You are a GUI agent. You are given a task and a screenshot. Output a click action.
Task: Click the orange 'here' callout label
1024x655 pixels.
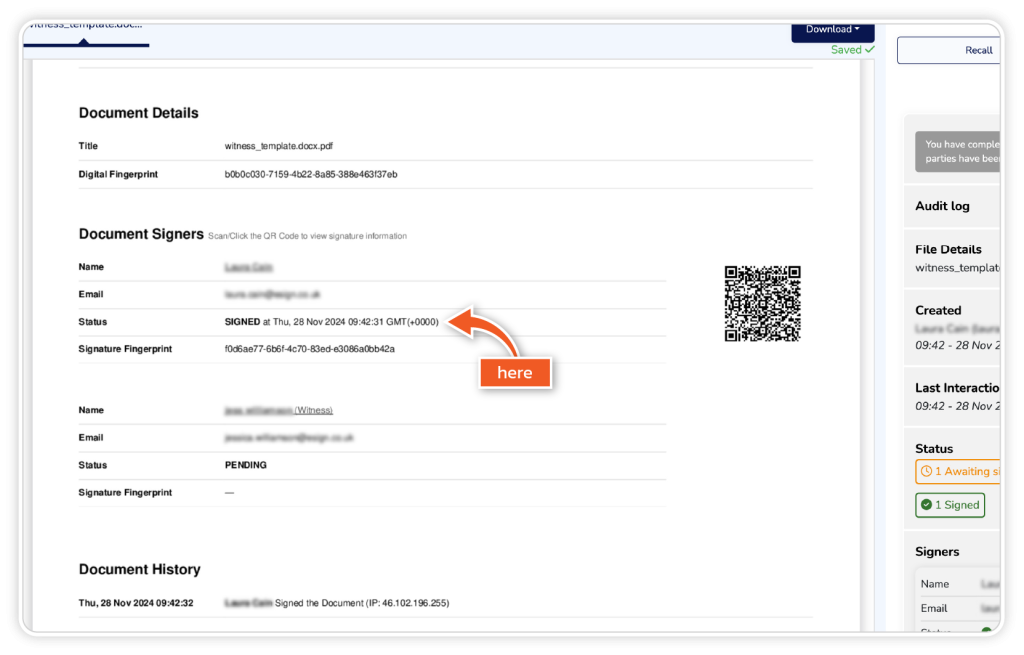click(x=515, y=373)
